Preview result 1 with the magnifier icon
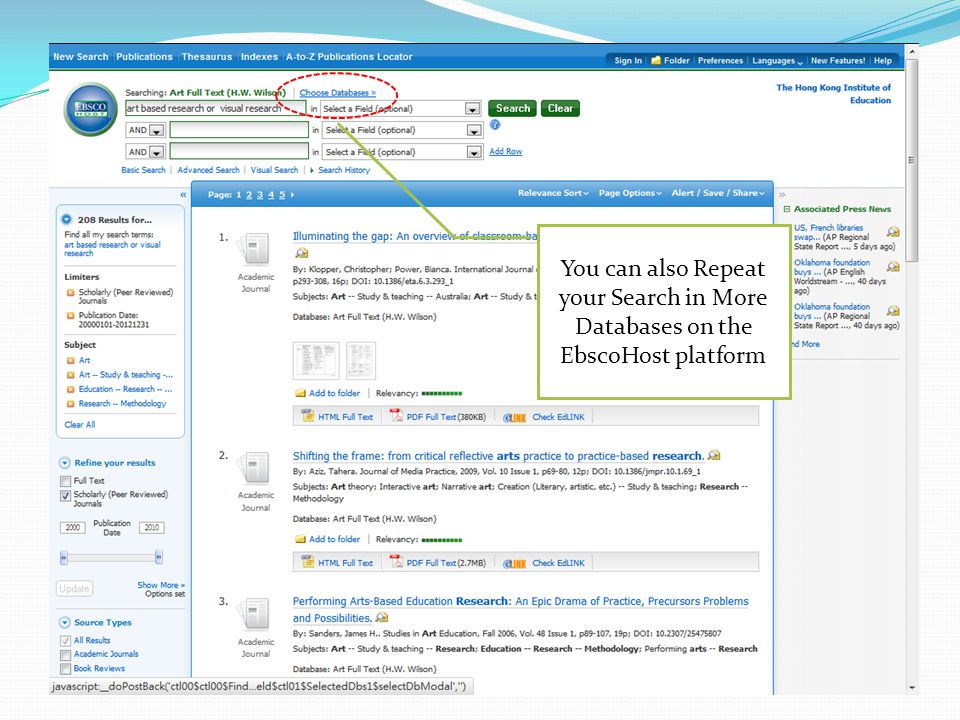The height and width of the screenshot is (720, 960). [x=301, y=253]
